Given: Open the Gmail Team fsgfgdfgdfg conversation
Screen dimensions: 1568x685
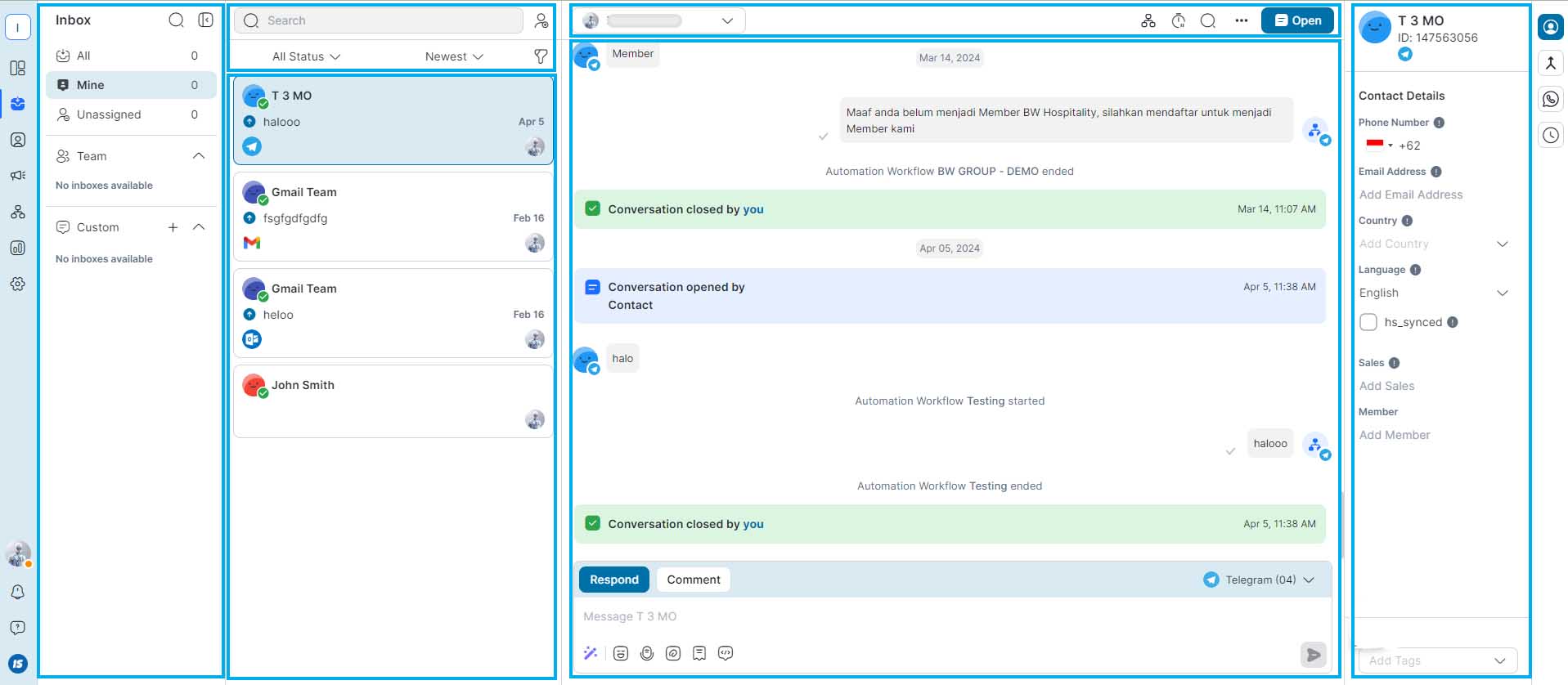Looking at the screenshot, I should pyautogui.click(x=393, y=217).
